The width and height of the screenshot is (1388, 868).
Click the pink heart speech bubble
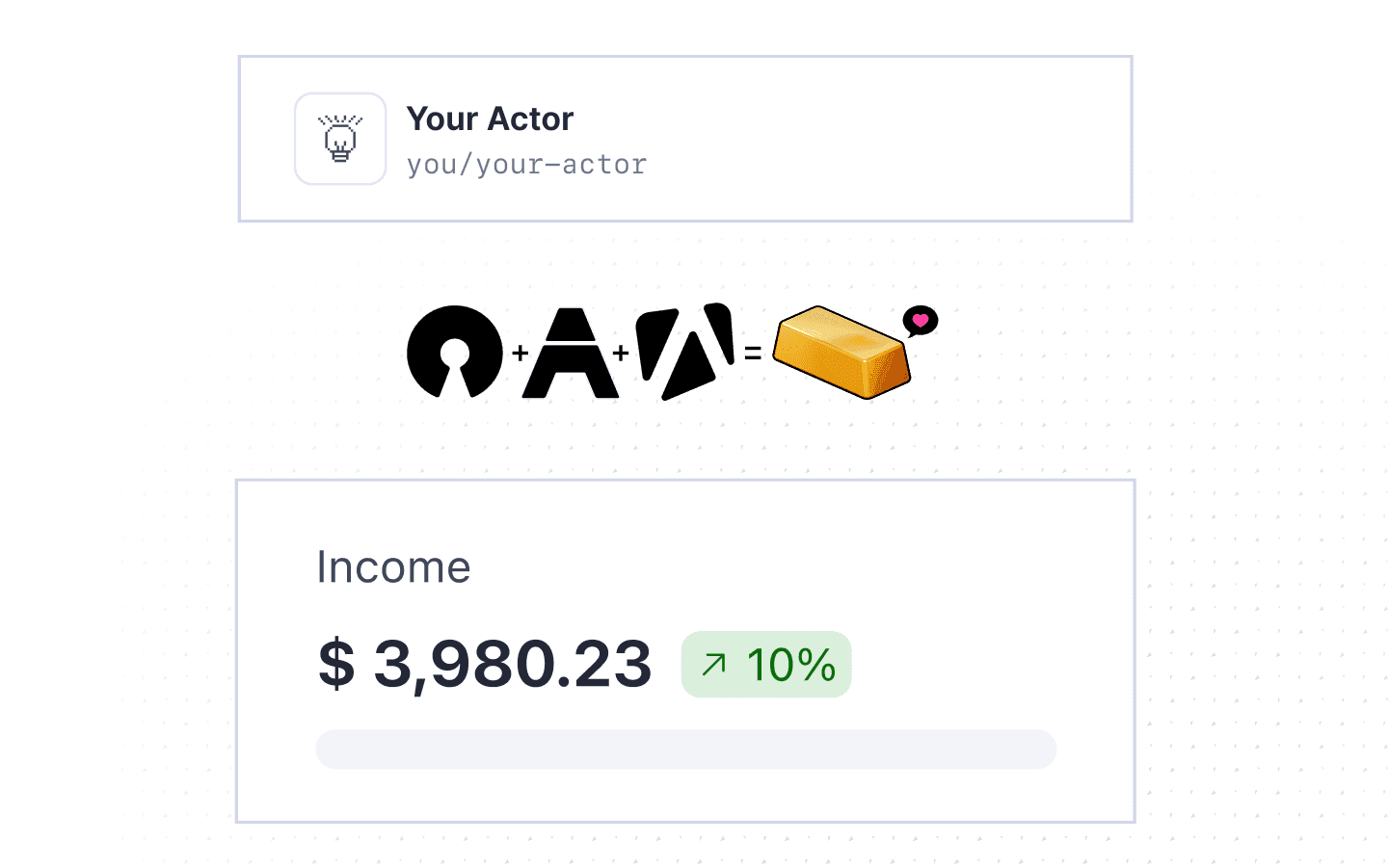[x=920, y=321]
